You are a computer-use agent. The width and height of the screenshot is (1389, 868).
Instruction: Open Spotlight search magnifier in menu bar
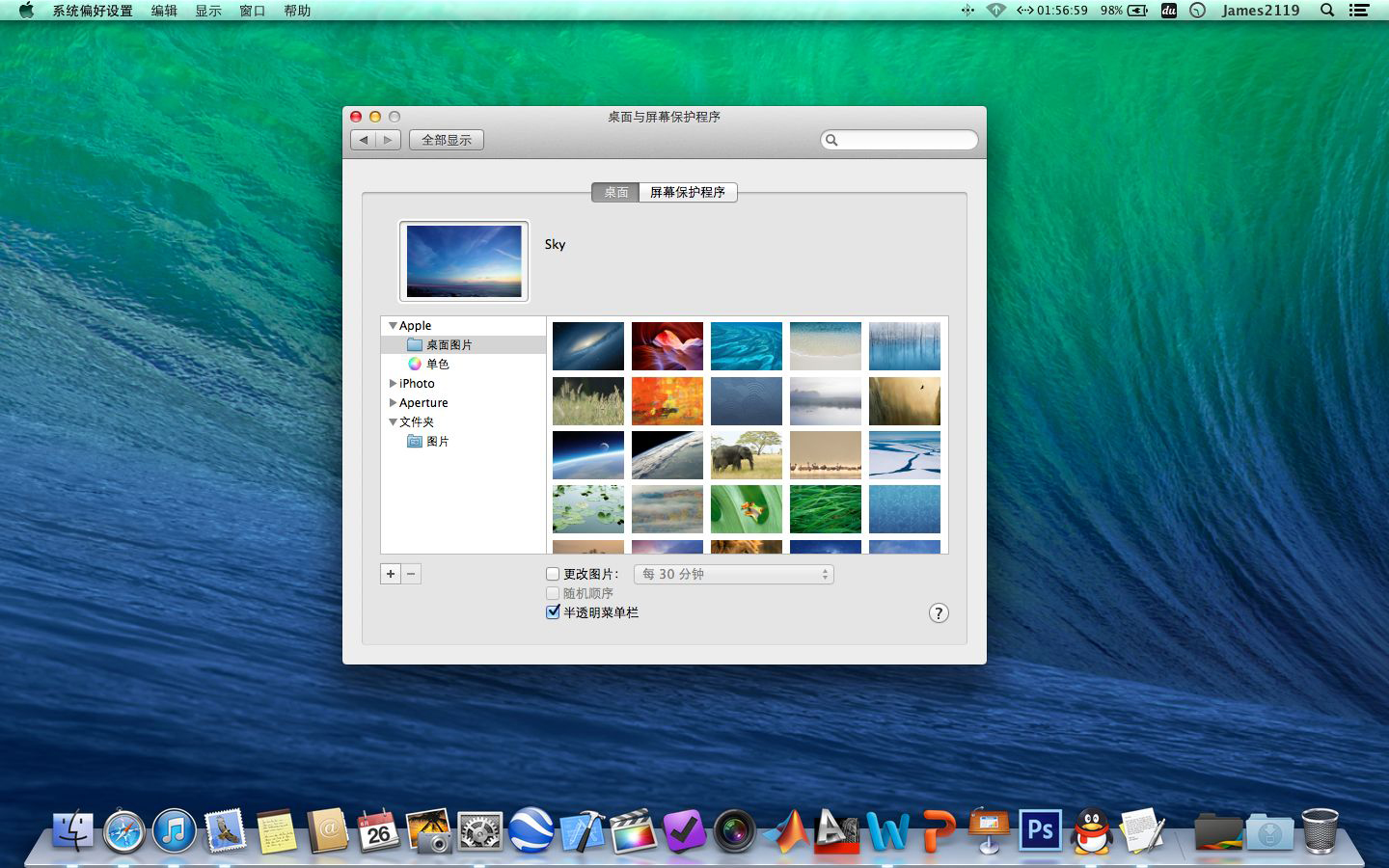[1327, 11]
